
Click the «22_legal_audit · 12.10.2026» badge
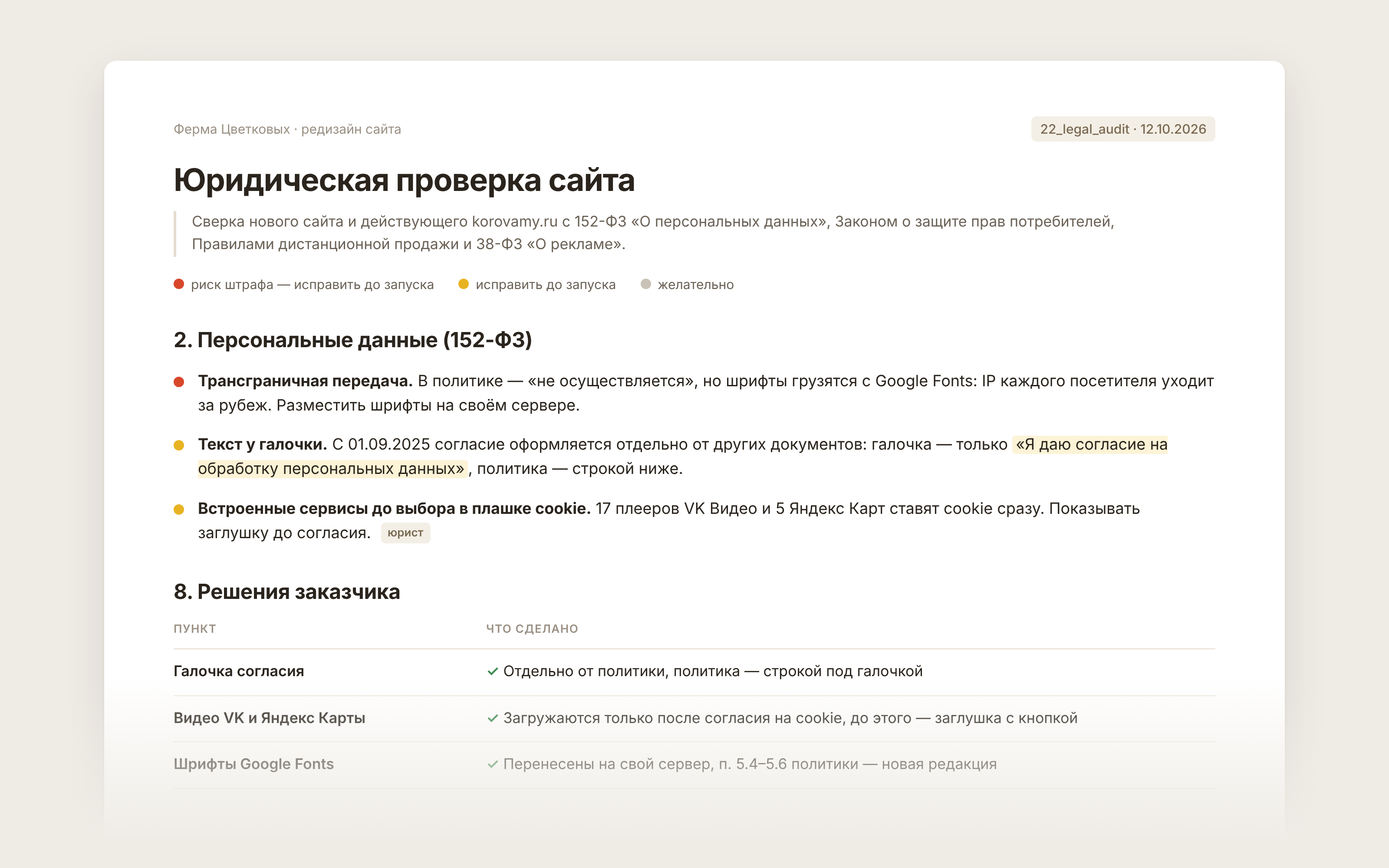pos(1122,129)
